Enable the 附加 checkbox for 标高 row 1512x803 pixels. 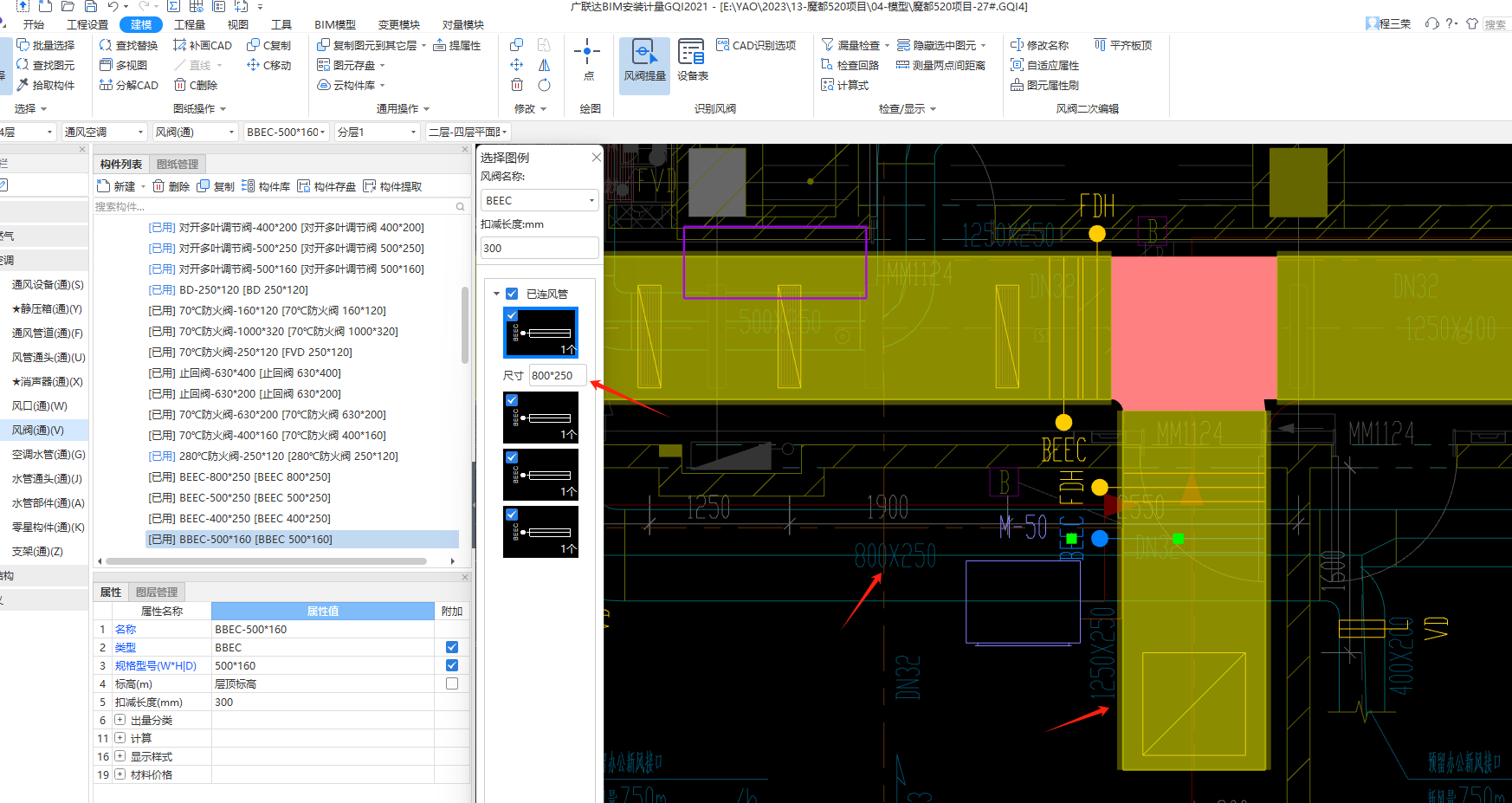click(x=451, y=683)
